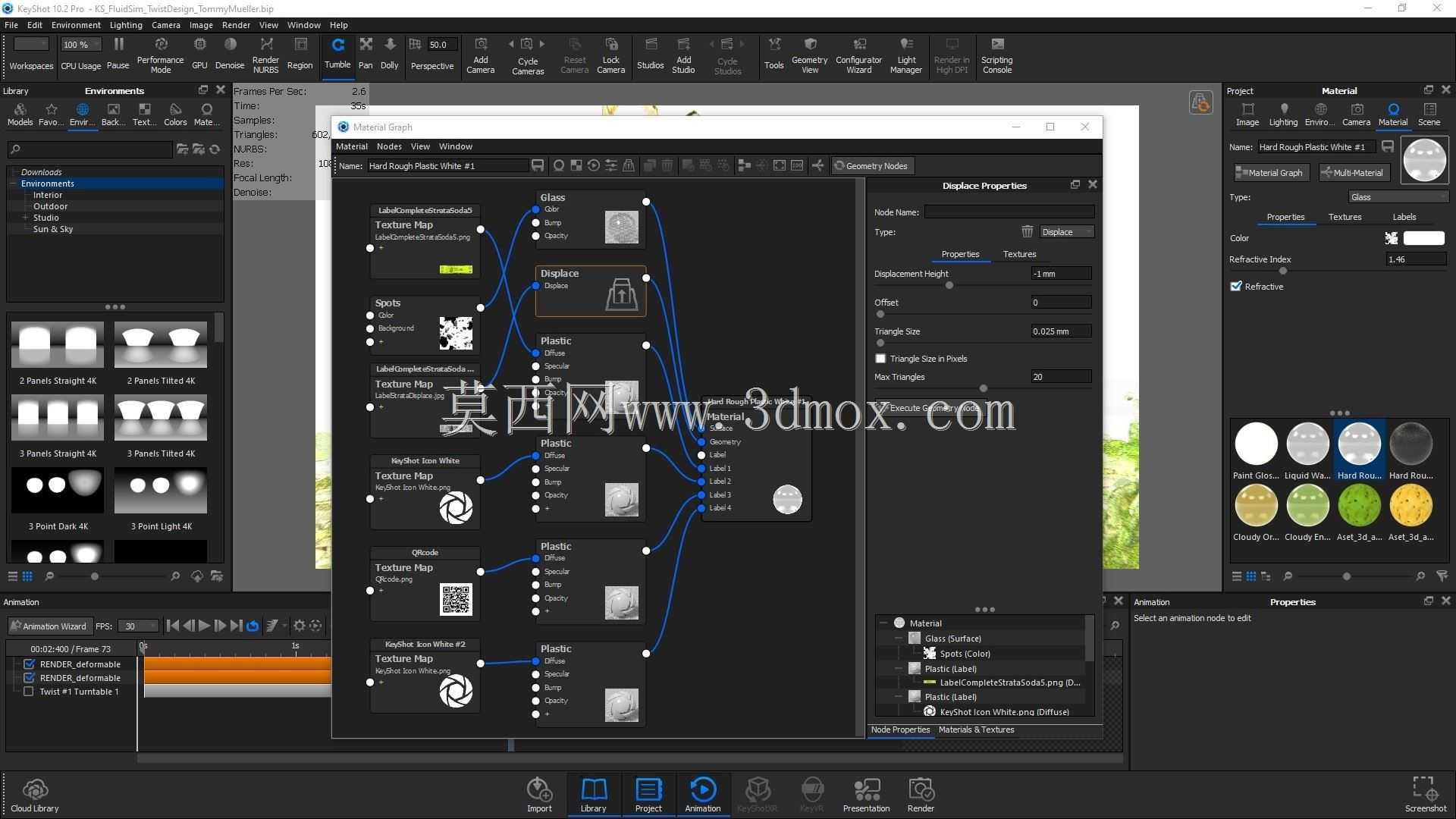1456x819 pixels.
Task: Open the Render menu in menu bar
Action: pyautogui.click(x=236, y=25)
